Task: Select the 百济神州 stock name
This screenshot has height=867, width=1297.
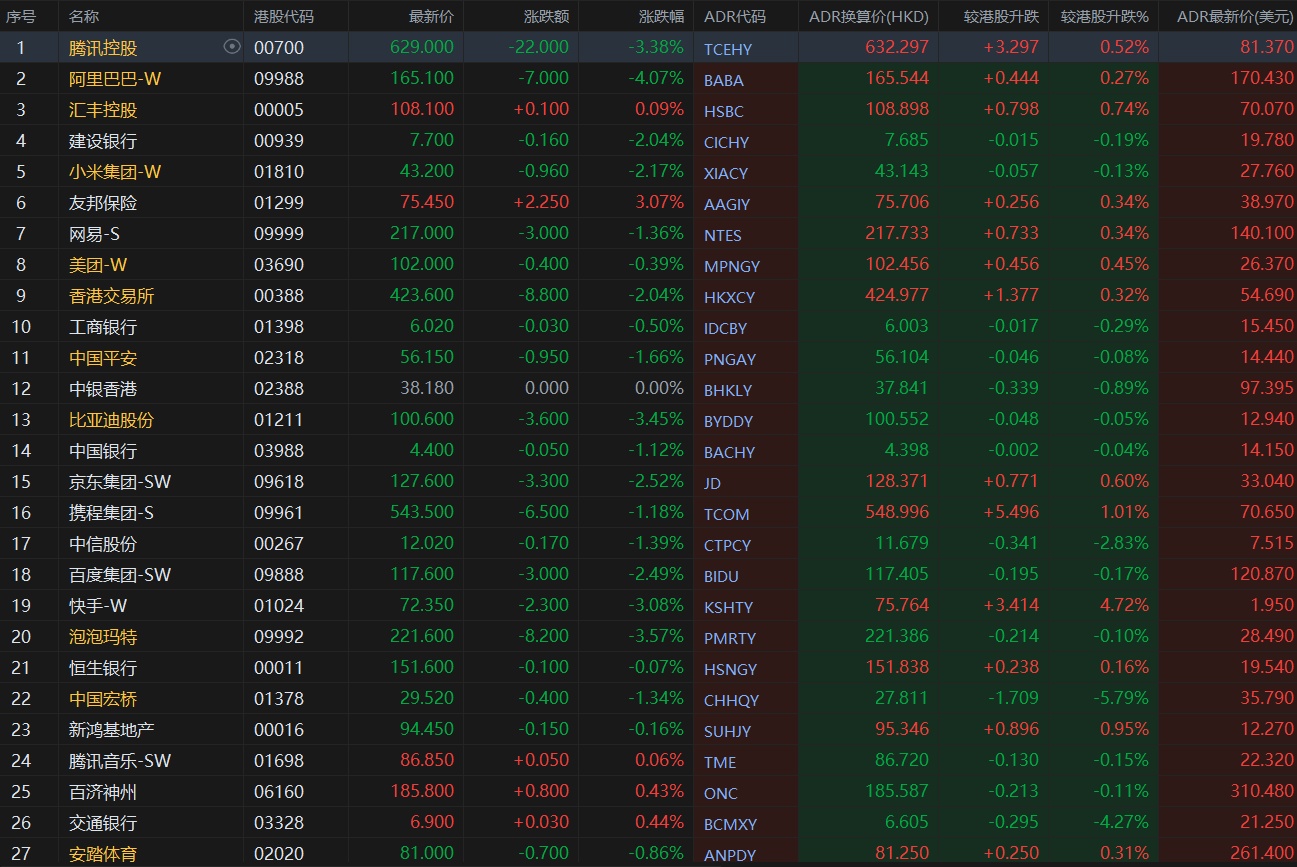Action: coord(103,791)
